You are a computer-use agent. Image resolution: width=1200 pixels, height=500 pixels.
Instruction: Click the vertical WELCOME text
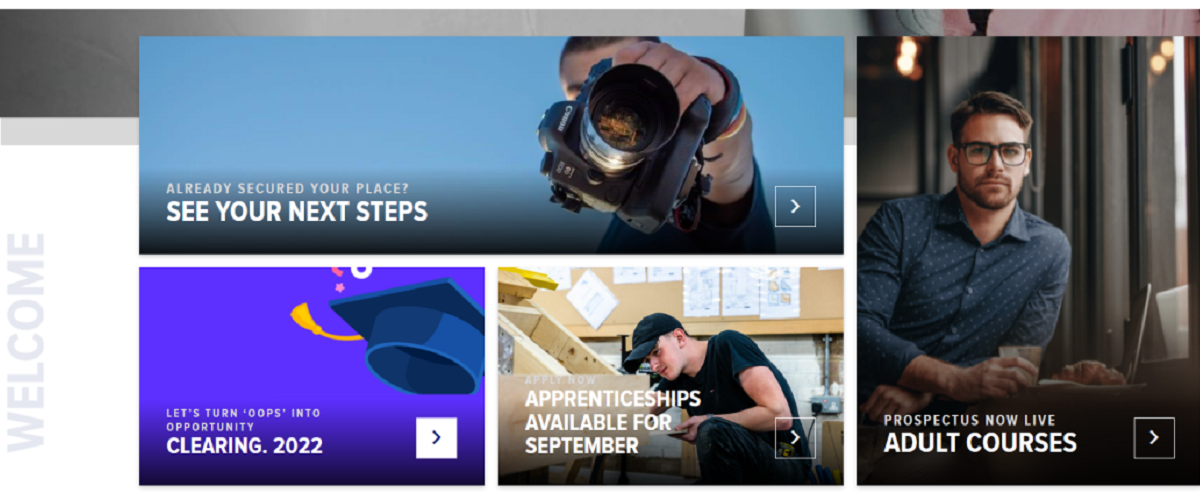pyautogui.click(x=27, y=342)
